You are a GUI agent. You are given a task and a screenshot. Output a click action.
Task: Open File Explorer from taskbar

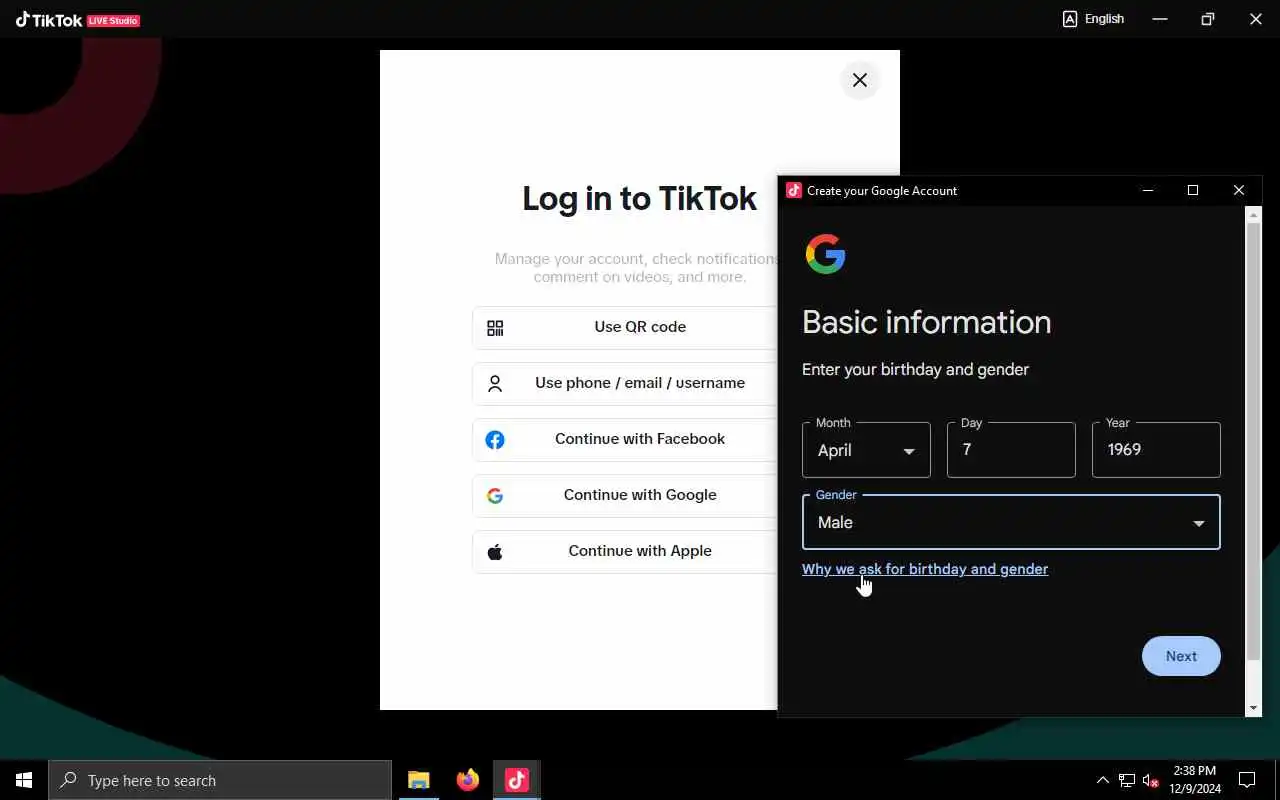419,780
